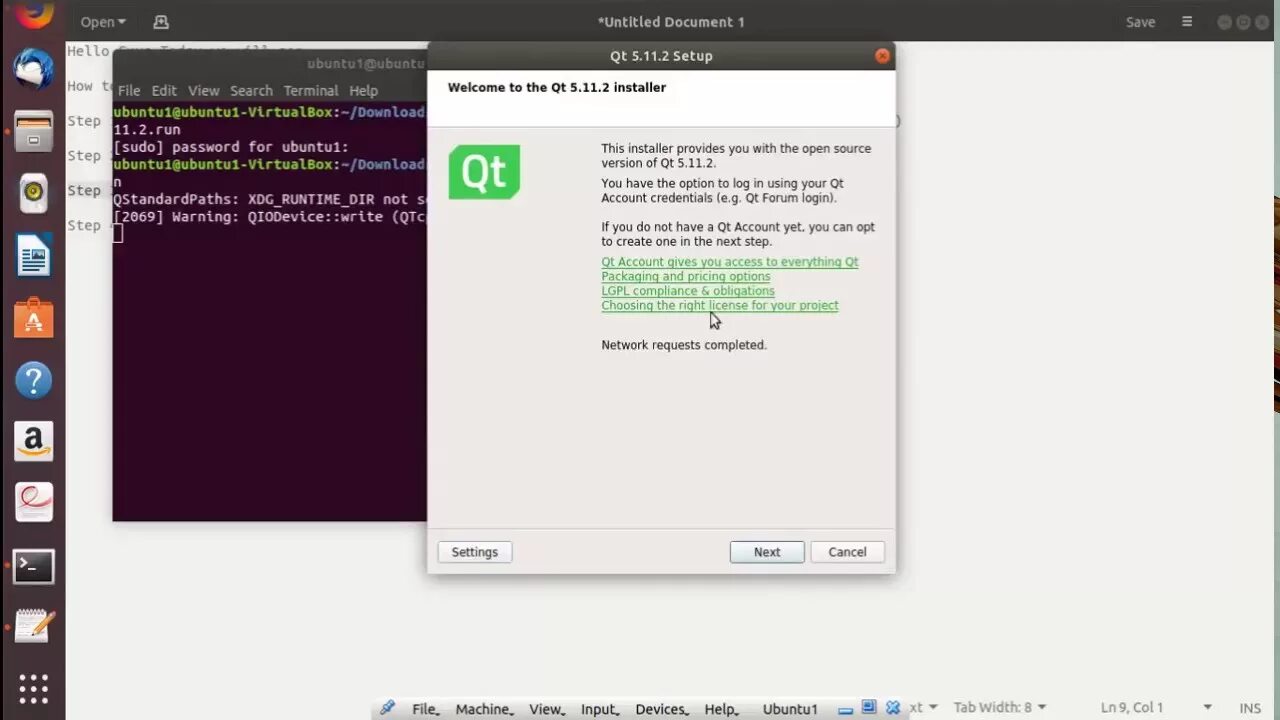The width and height of the screenshot is (1280, 720).
Task: Click the Qt logo in the installer
Action: (x=484, y=172)
